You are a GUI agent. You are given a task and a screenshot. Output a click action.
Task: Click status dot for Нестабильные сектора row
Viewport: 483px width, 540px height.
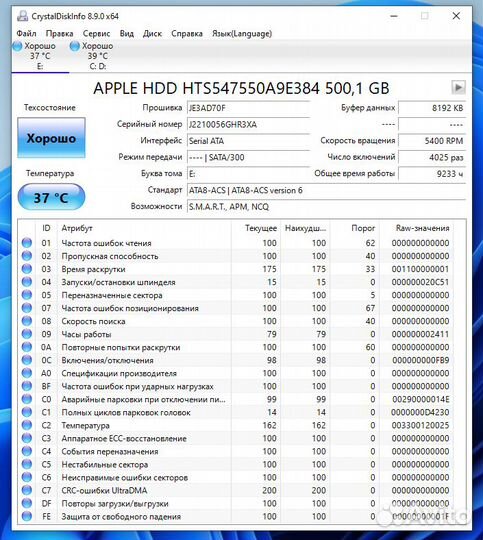click(x=27, y=465)
